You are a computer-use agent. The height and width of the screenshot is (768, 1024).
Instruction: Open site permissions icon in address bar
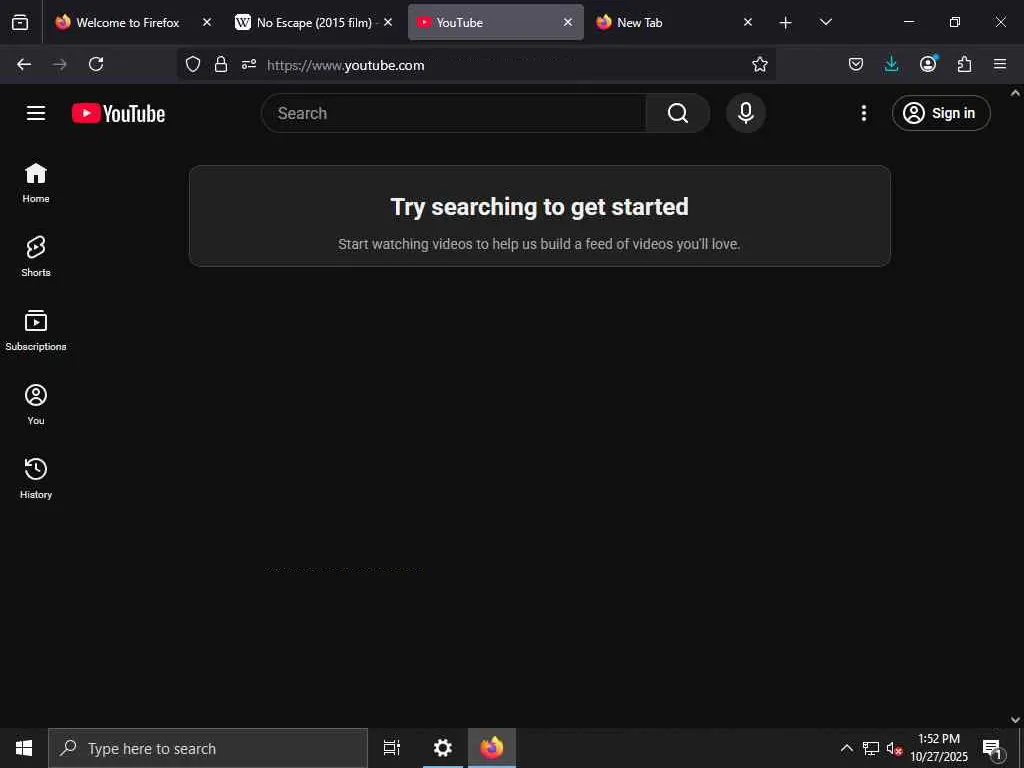(249, 64)
